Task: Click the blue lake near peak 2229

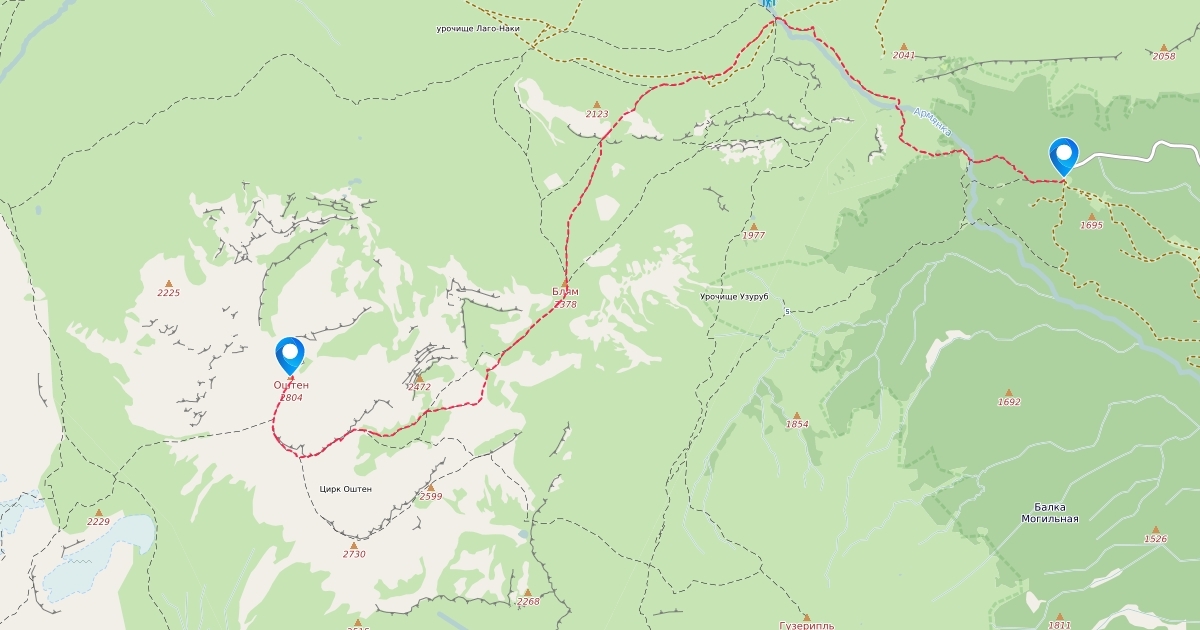Action: pyautogui.click(x=95, y=557)
